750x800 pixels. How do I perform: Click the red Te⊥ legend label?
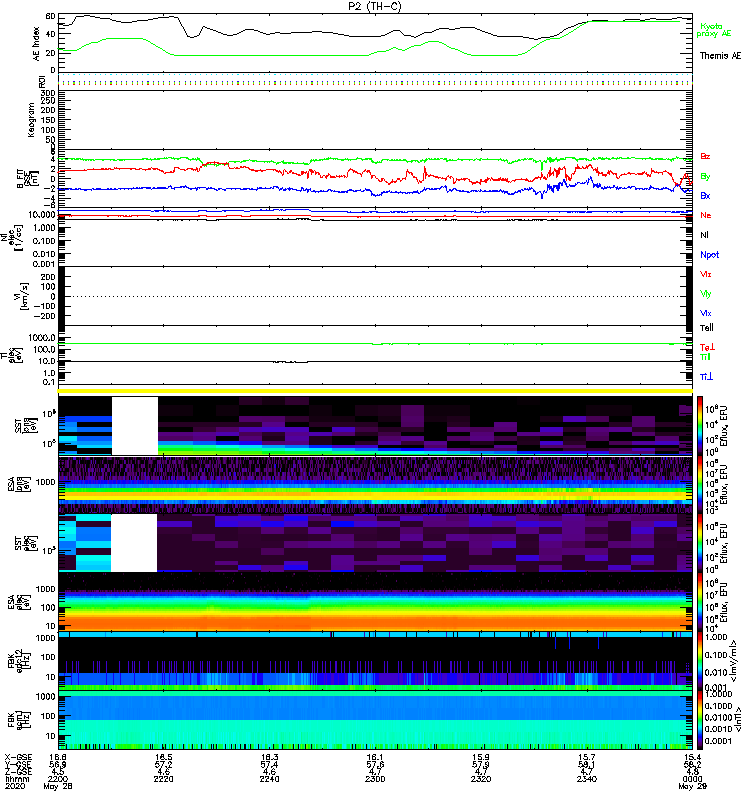tap(707, 347)
